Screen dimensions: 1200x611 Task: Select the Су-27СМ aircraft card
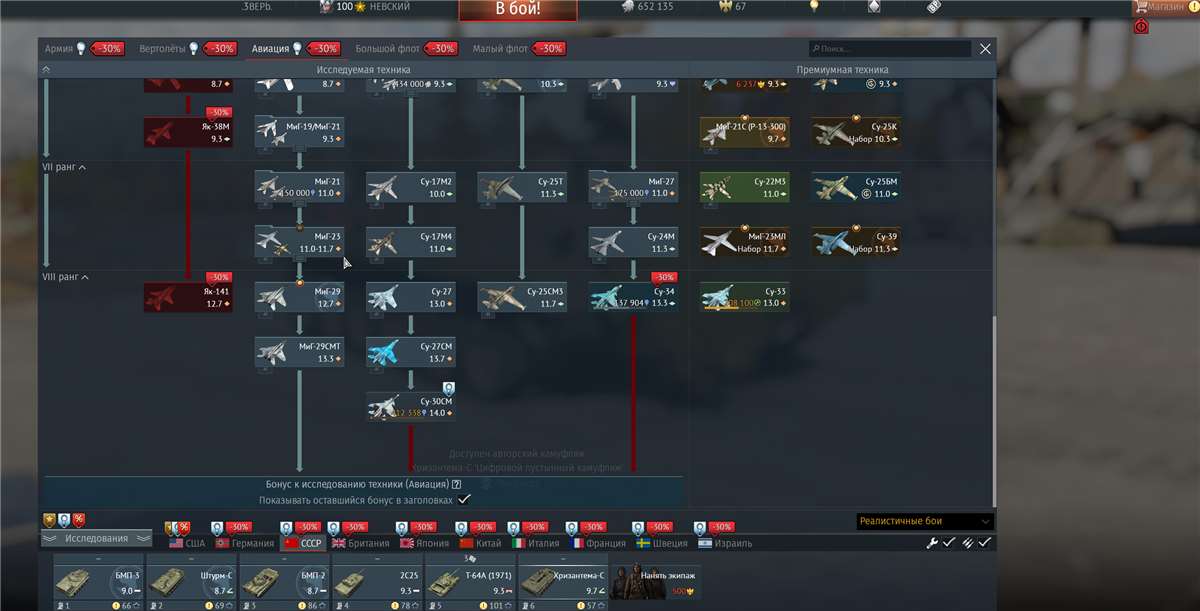click(x=411, y=352)
